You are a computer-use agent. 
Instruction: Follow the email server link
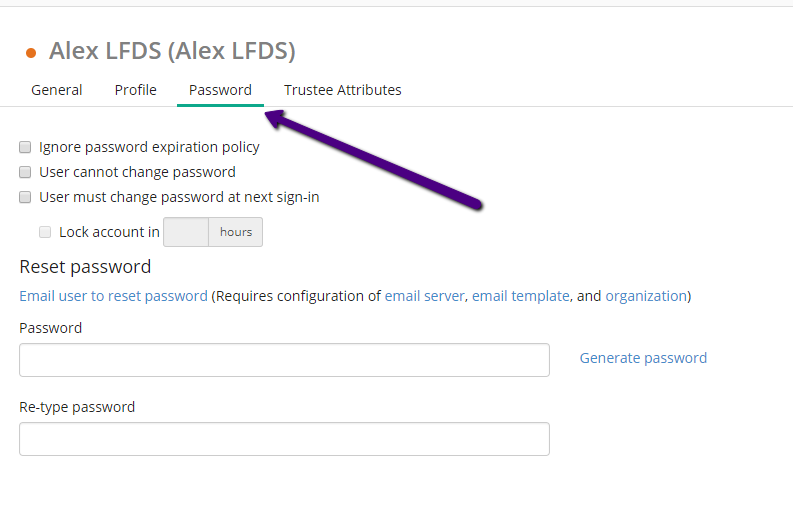pyautogui.click(x=424, y=296)
